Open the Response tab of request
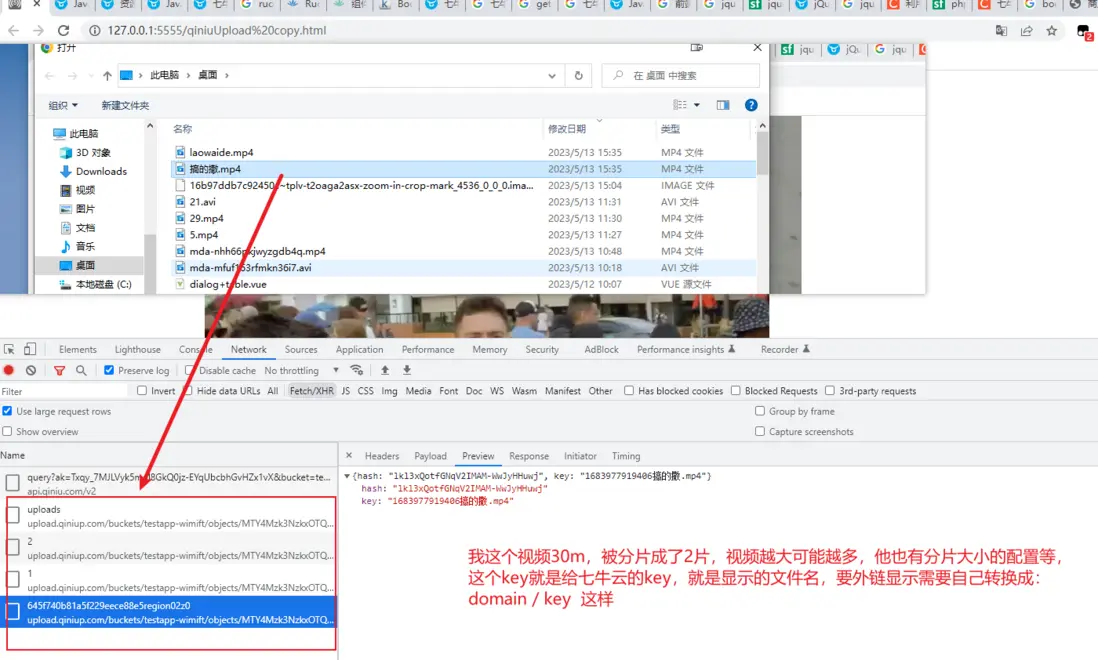 coord(529,456)
